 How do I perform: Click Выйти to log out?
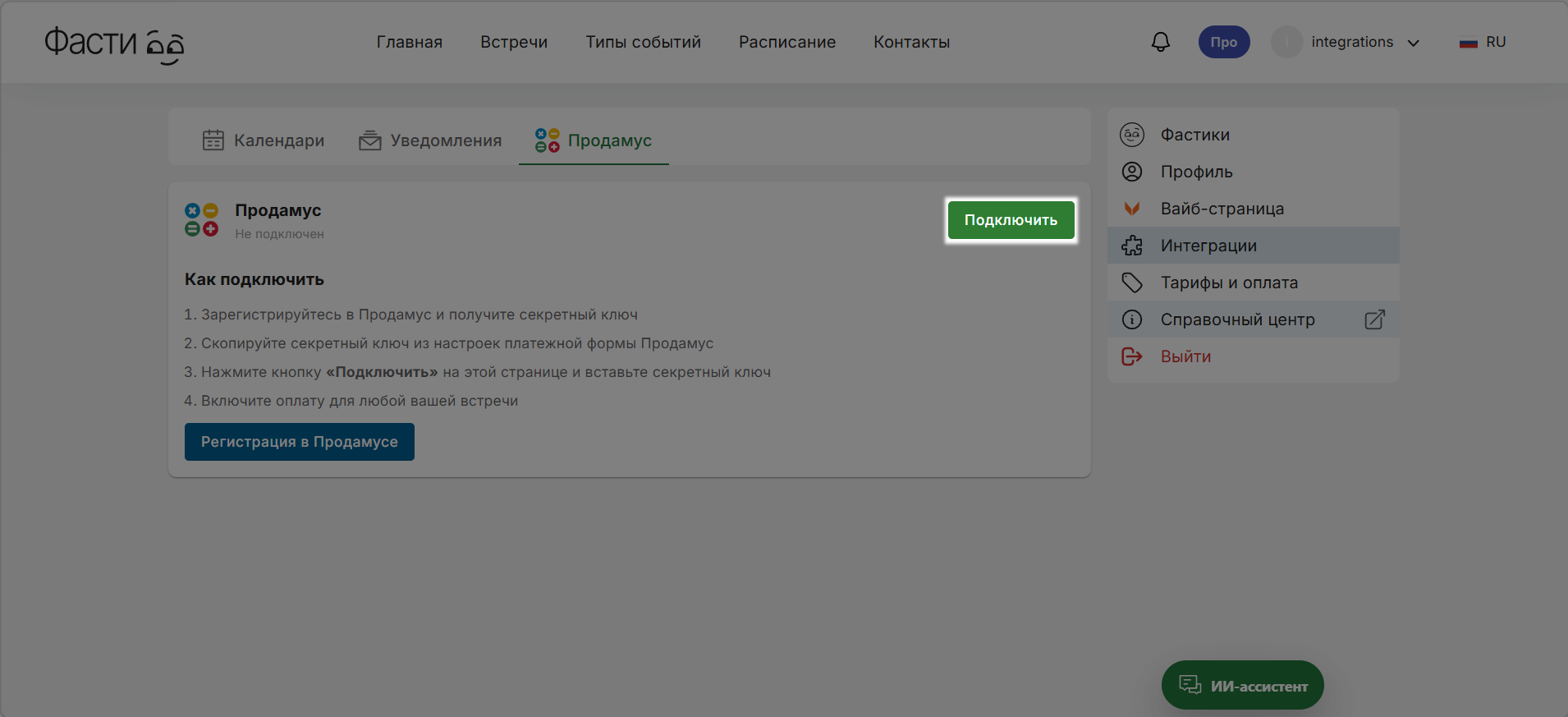point(1185,356)
